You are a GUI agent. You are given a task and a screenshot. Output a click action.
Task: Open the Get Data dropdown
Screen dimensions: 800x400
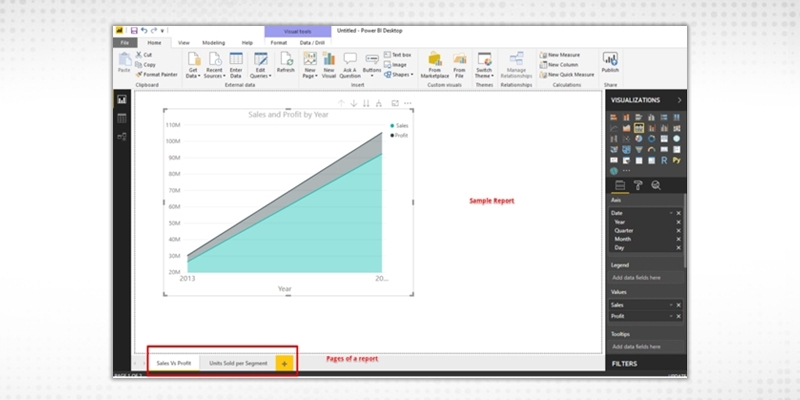[x=193, y=65]
